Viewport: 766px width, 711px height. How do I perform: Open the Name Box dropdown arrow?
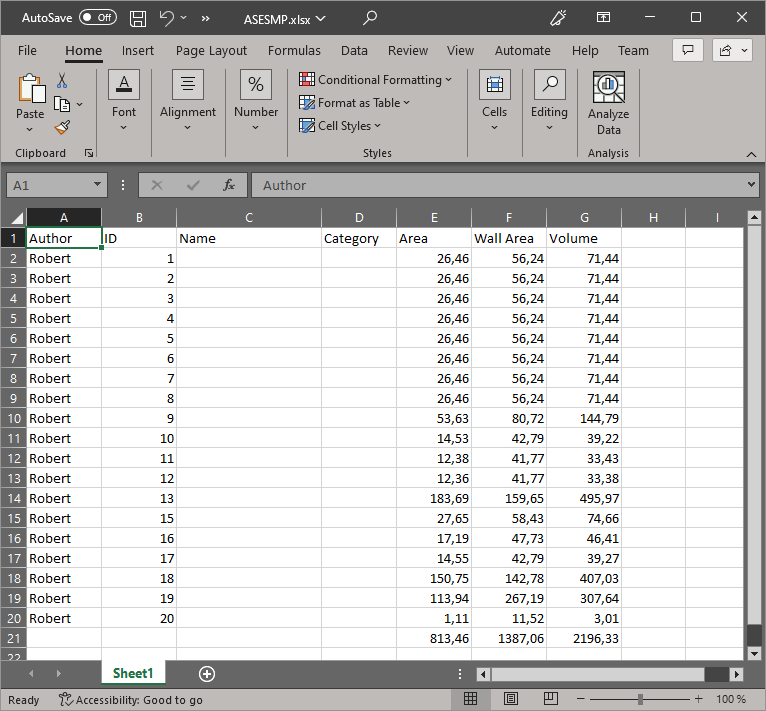tap(97, 185)
